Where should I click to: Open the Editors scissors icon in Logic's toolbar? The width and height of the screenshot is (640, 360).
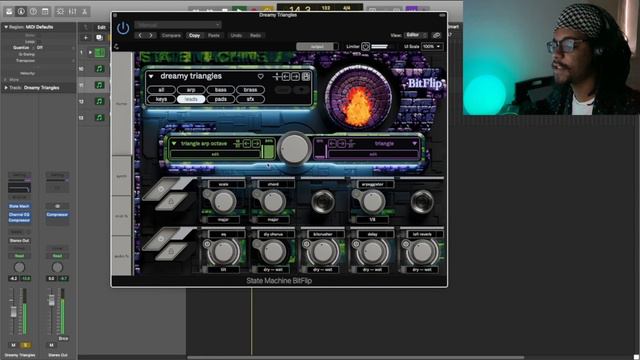pos(84,11)
